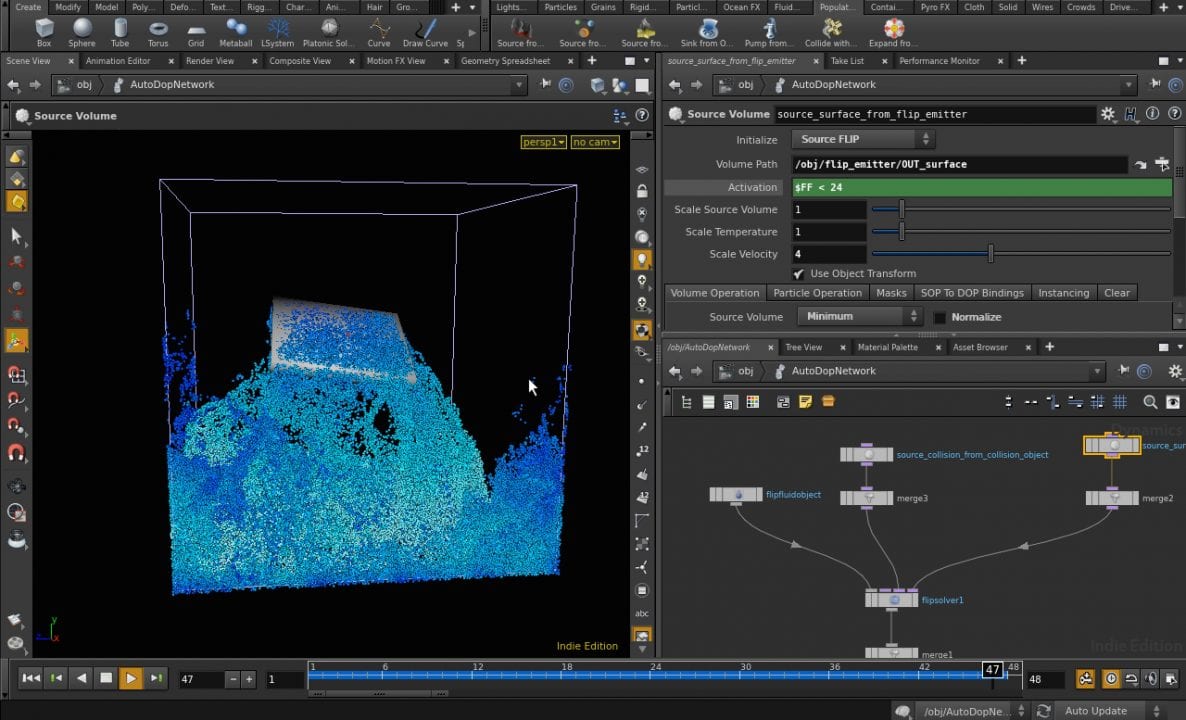Select the flipfluidobject node
This screenshot has height=720, width=1186.
click(736, 495)
